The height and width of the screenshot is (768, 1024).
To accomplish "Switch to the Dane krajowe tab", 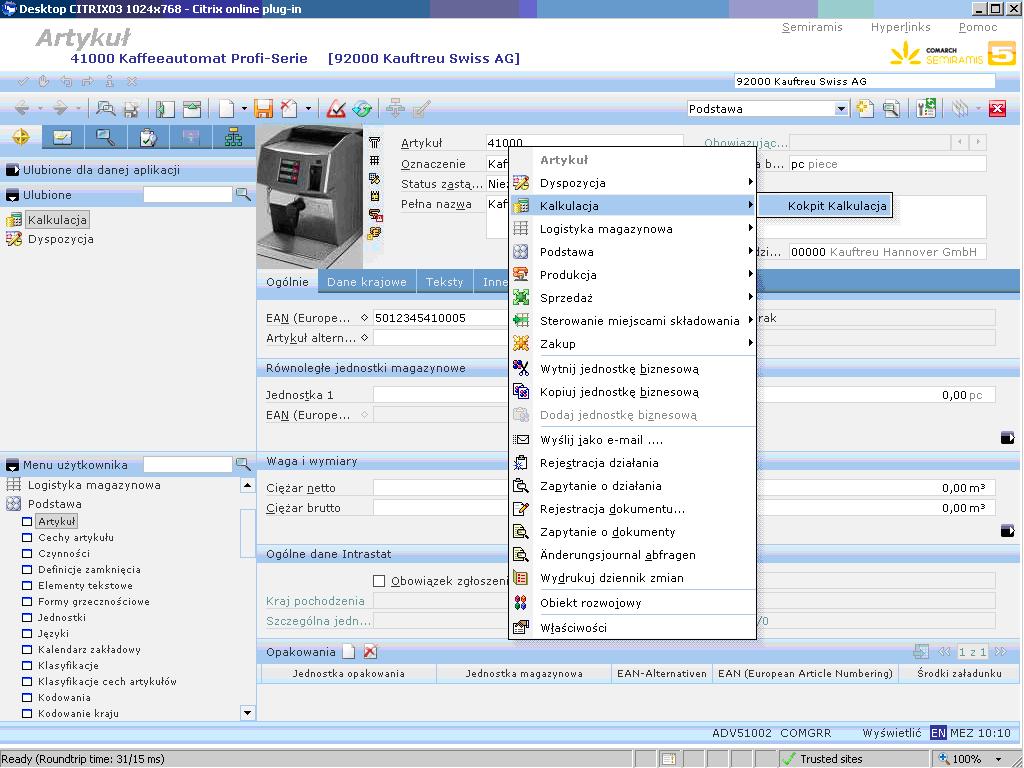I will 366,282.
